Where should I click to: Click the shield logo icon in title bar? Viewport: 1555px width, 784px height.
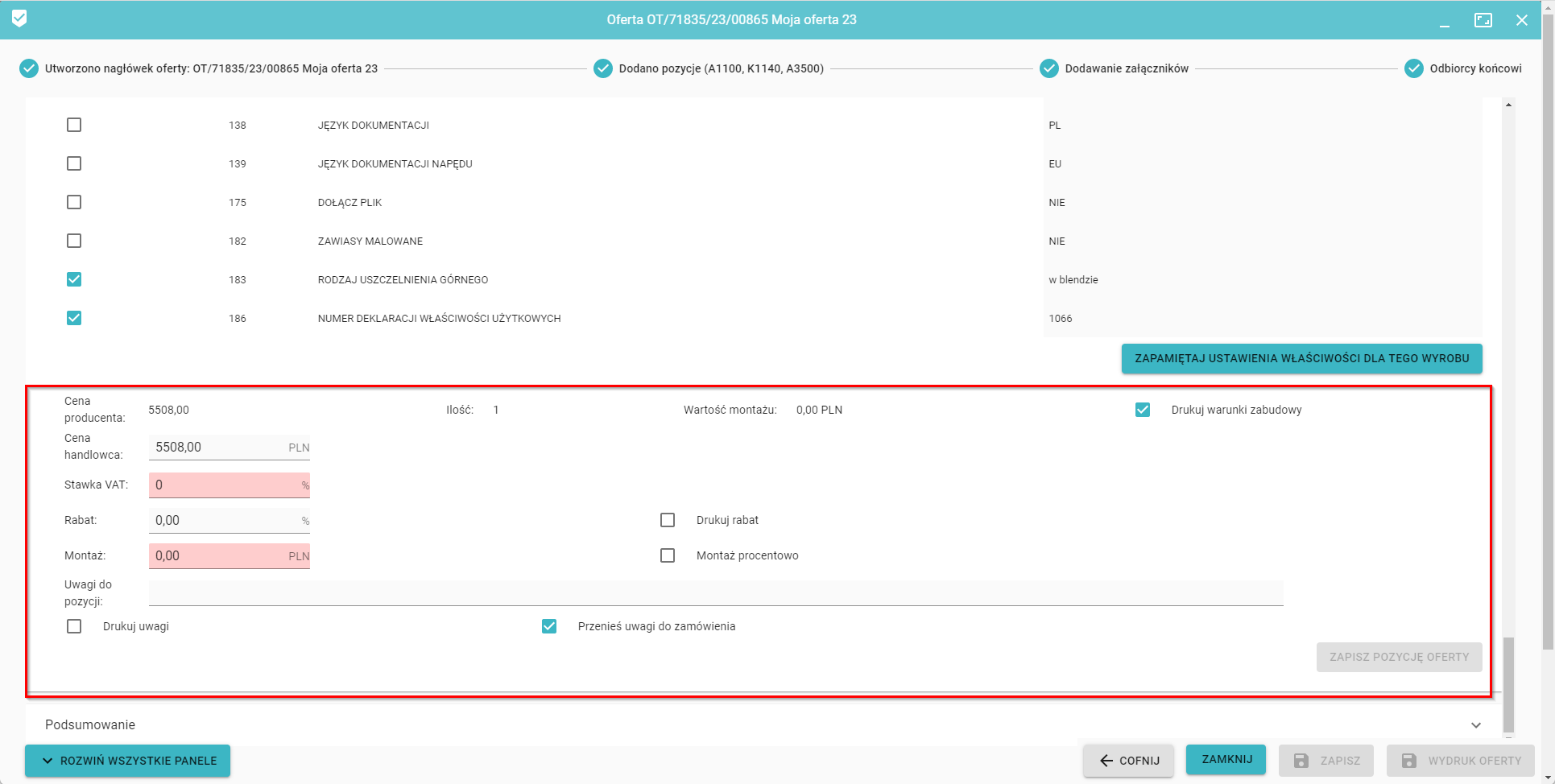pos(19,19)
